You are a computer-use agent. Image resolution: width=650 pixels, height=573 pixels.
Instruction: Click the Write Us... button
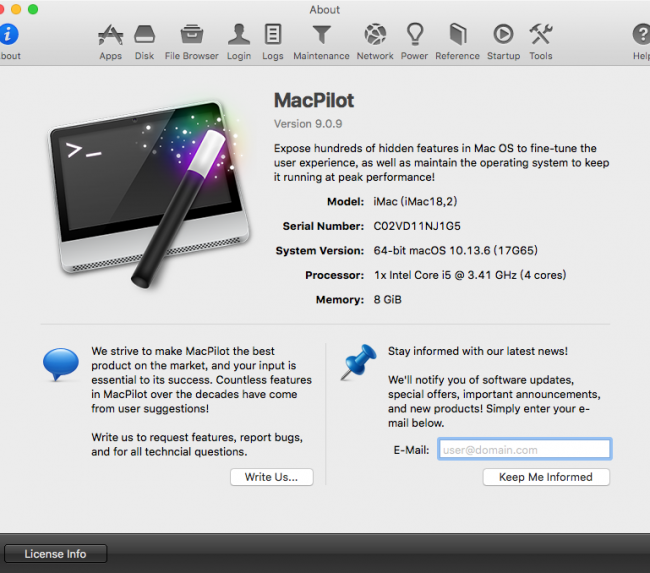272,477
